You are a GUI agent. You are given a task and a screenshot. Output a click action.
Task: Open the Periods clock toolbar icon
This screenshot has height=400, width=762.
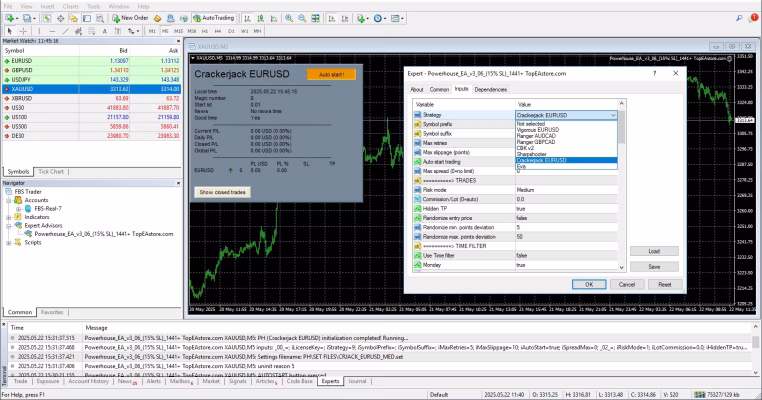point(379,18)
